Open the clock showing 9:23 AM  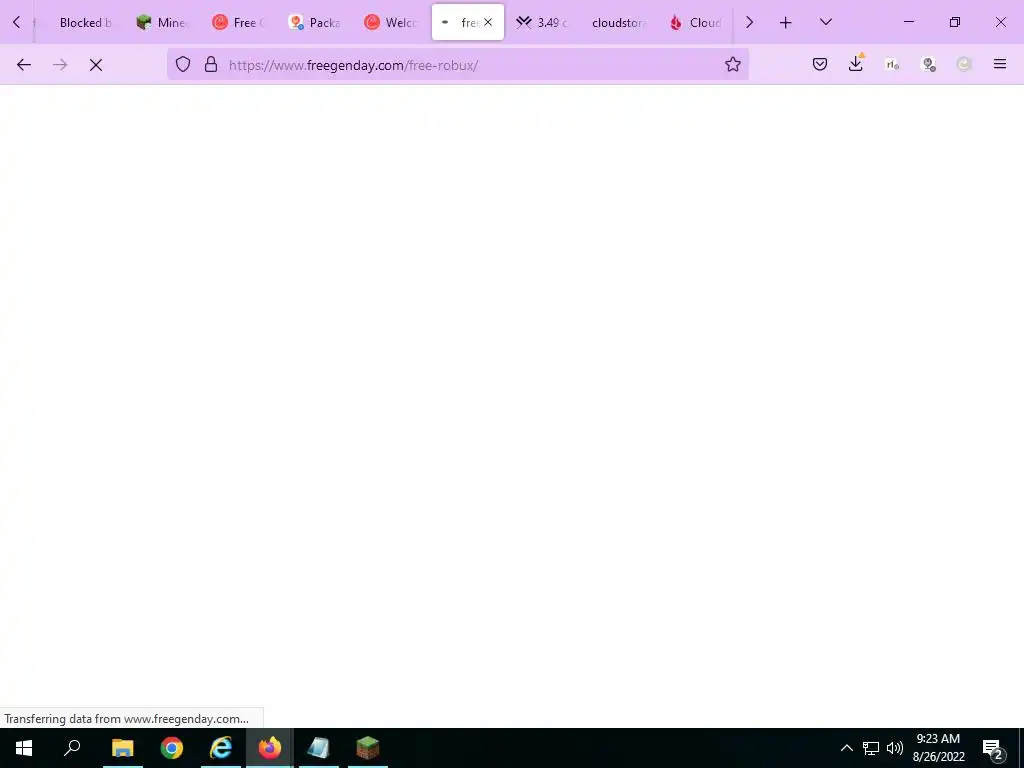pos(938,748)
